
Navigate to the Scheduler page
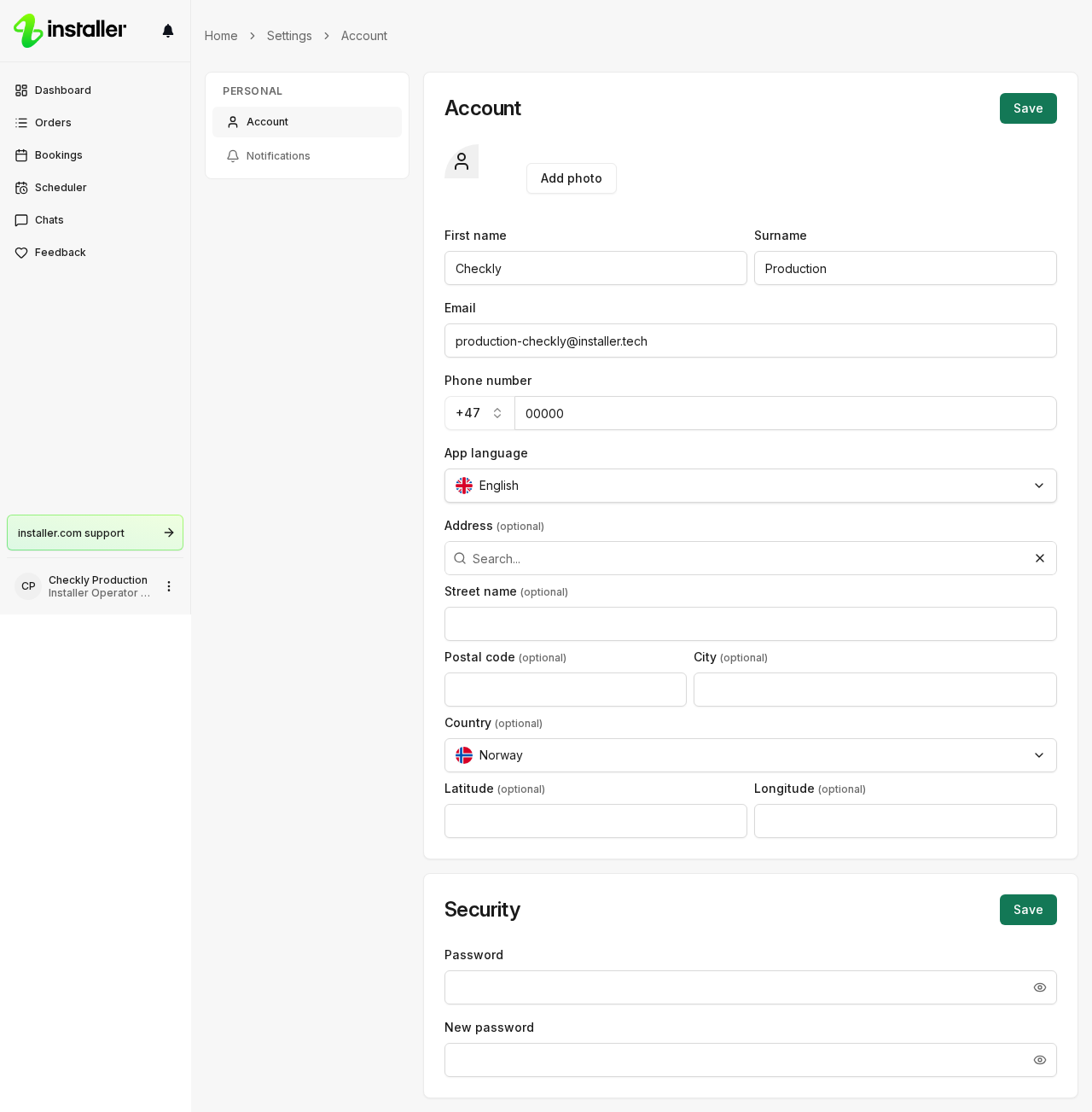point(96,188)
